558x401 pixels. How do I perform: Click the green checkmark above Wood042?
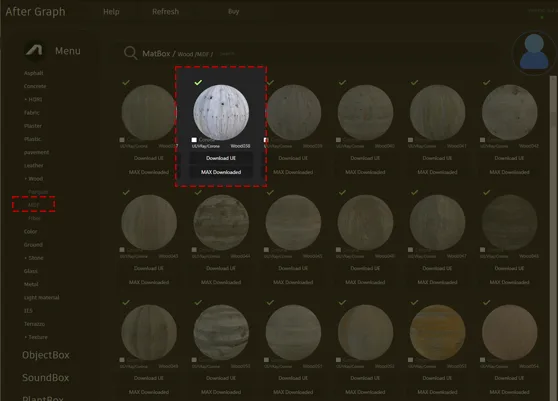[x=486, y=83]
